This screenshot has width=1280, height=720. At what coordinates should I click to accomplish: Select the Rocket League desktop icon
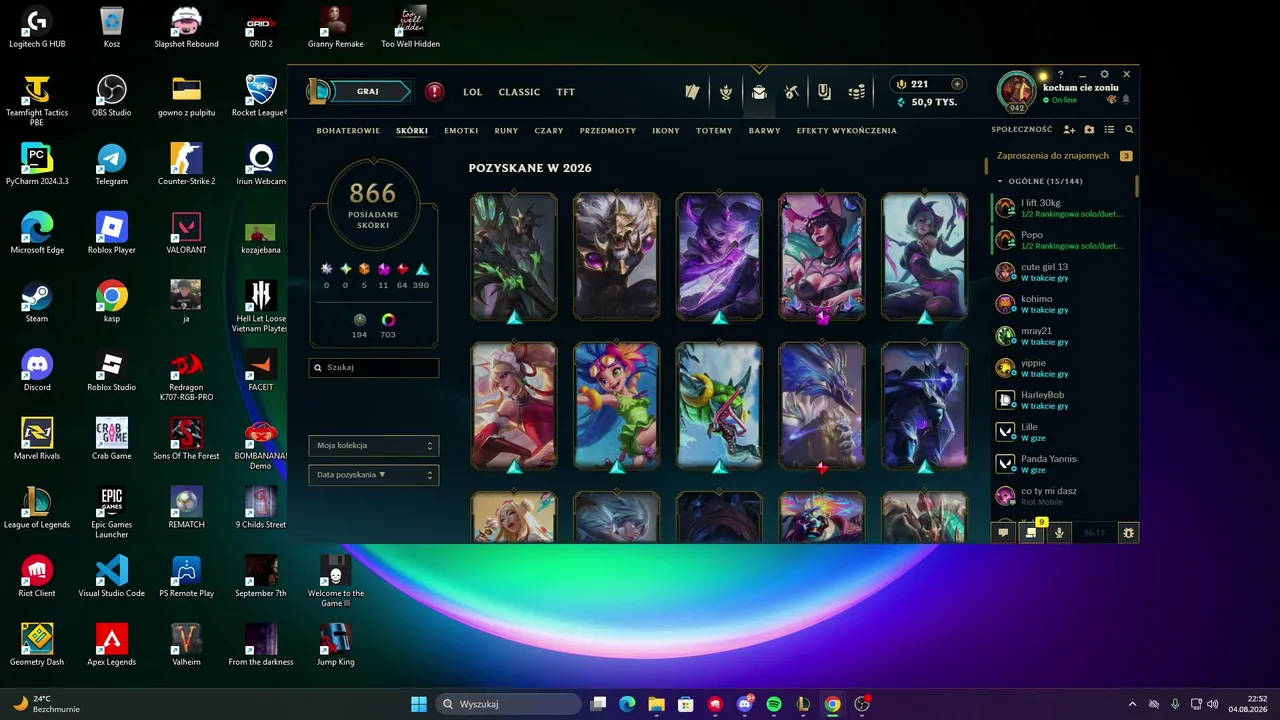pyautogui.click(x=261, y=96)
